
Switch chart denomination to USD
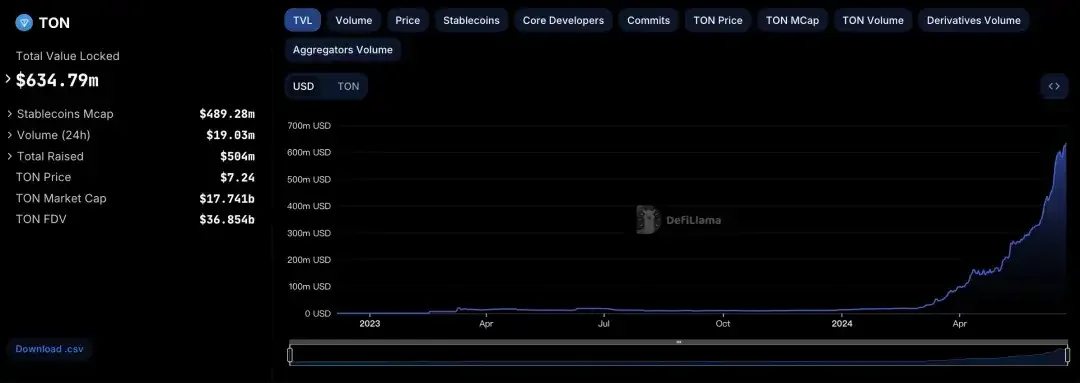[x=303, y=86]
